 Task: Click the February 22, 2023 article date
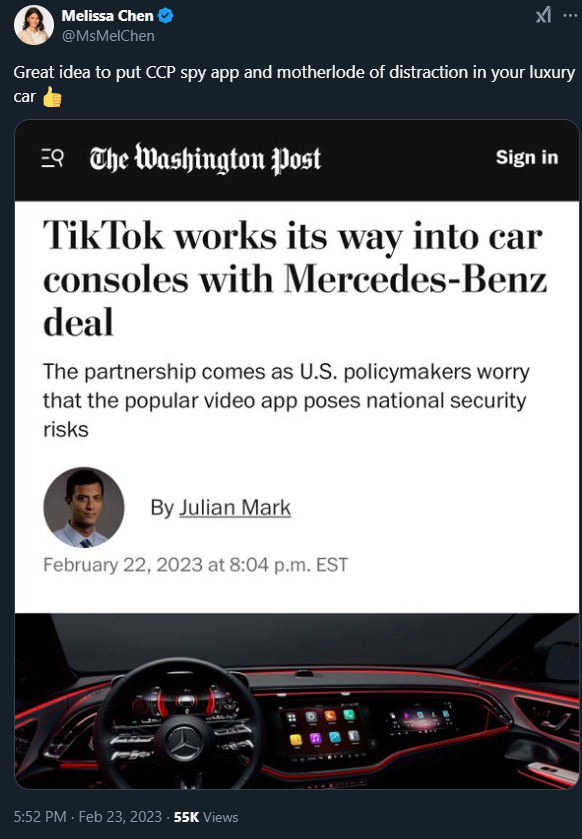pos(196,565)
